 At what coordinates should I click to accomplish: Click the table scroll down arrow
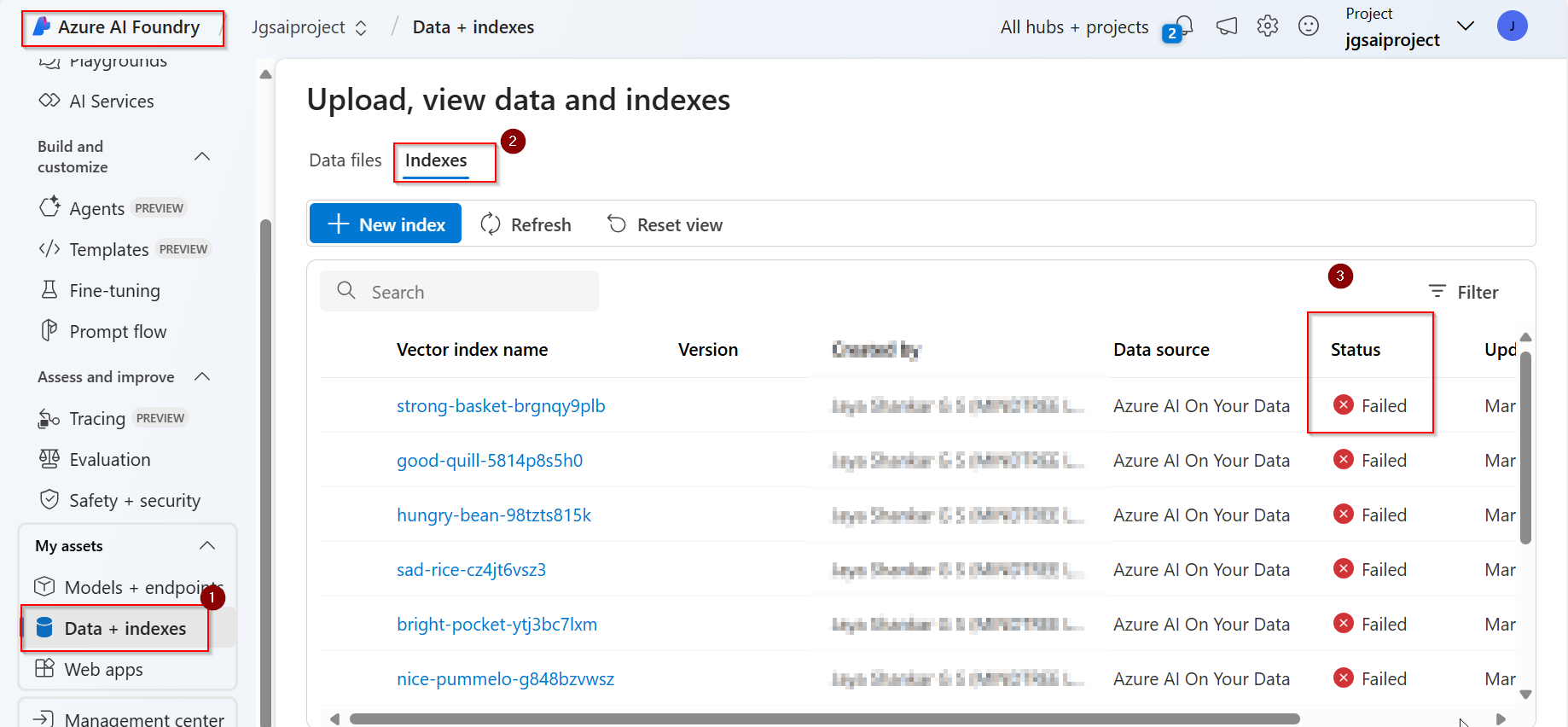coord(1526,695)
